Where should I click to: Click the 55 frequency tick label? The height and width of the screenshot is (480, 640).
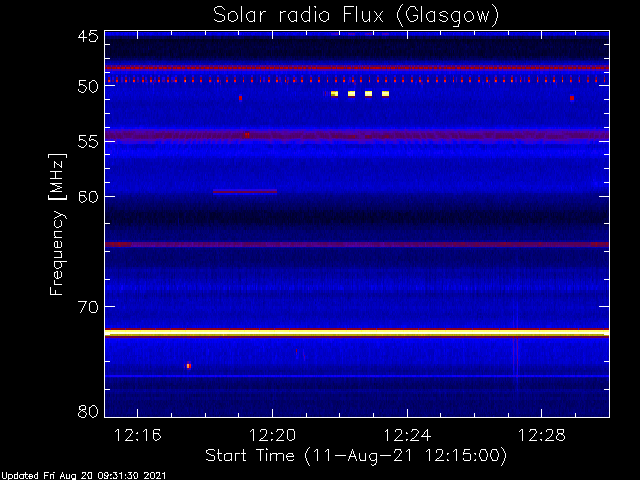[x=88, y=142]
